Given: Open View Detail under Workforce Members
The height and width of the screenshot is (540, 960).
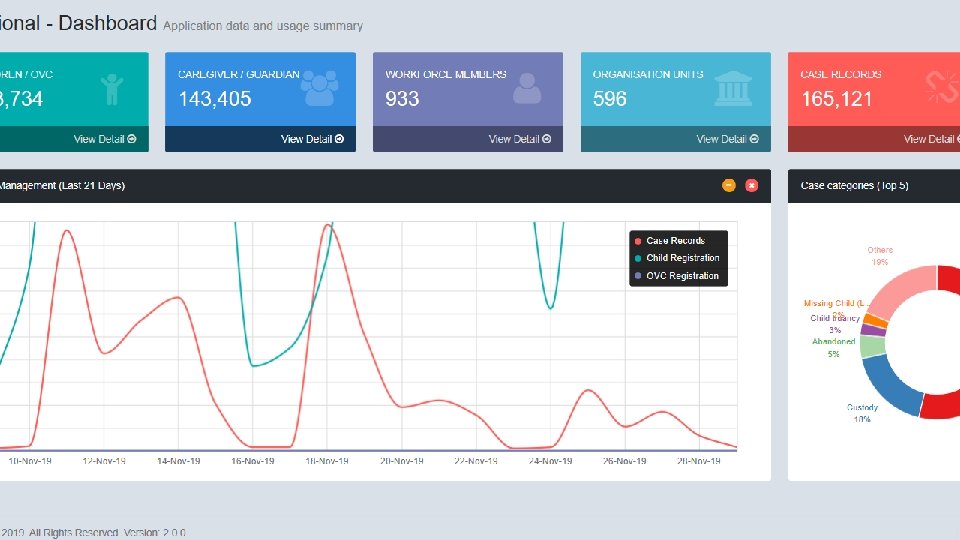Looking at the screenshot, I should coord(519,139).
